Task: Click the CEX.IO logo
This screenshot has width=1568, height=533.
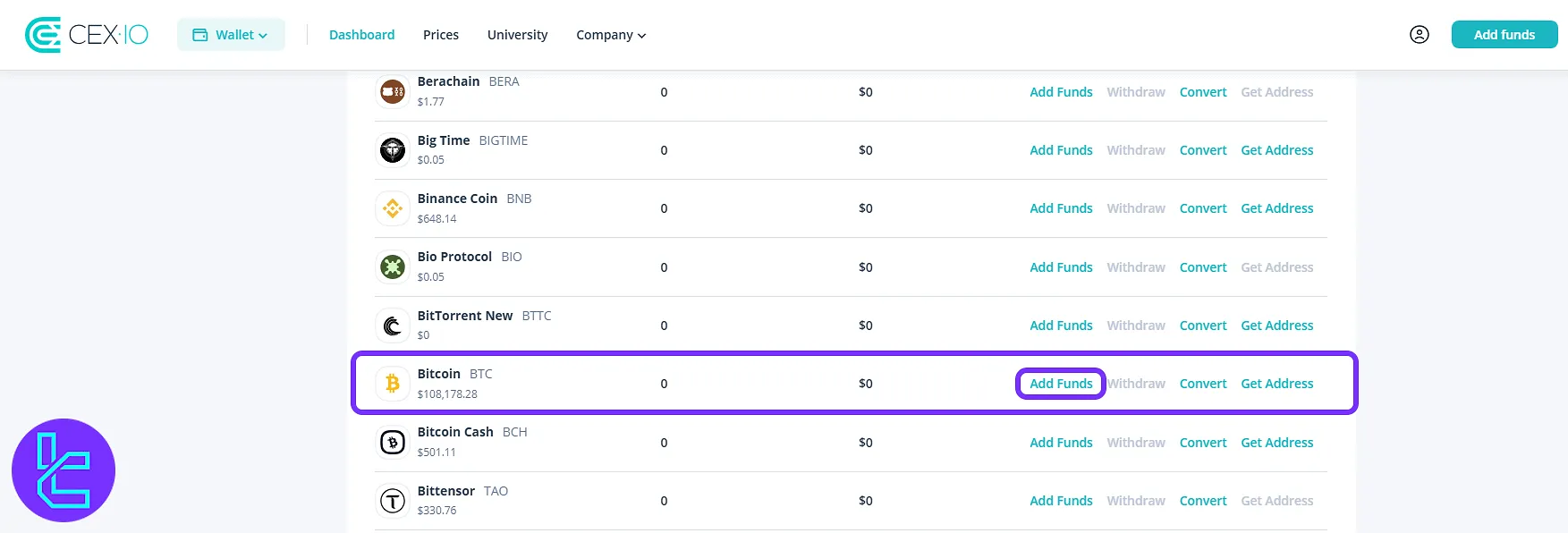Action: [87, 35]
